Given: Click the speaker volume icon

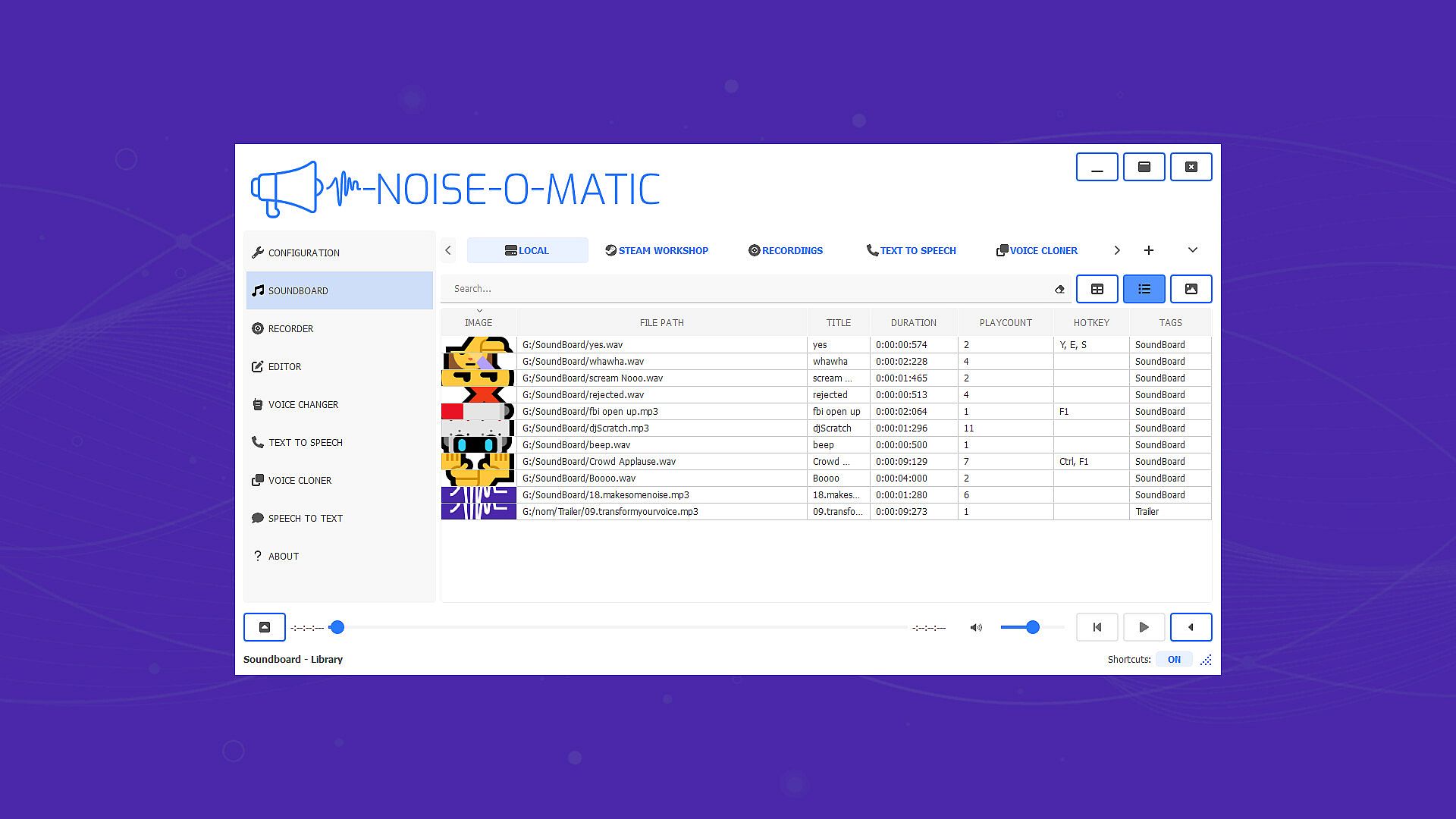Looking at the screenshot, I should pyautogui.click(x=976, y=628).
